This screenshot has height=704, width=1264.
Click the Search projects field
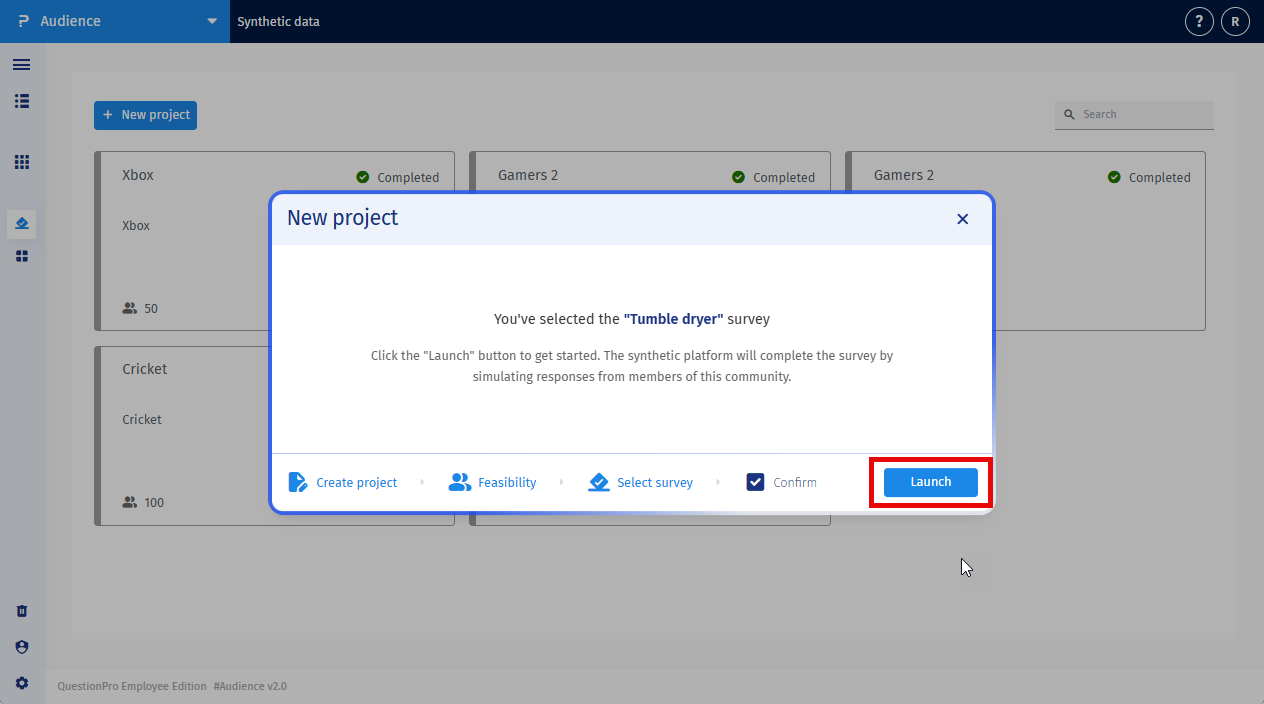[1134, 115]
